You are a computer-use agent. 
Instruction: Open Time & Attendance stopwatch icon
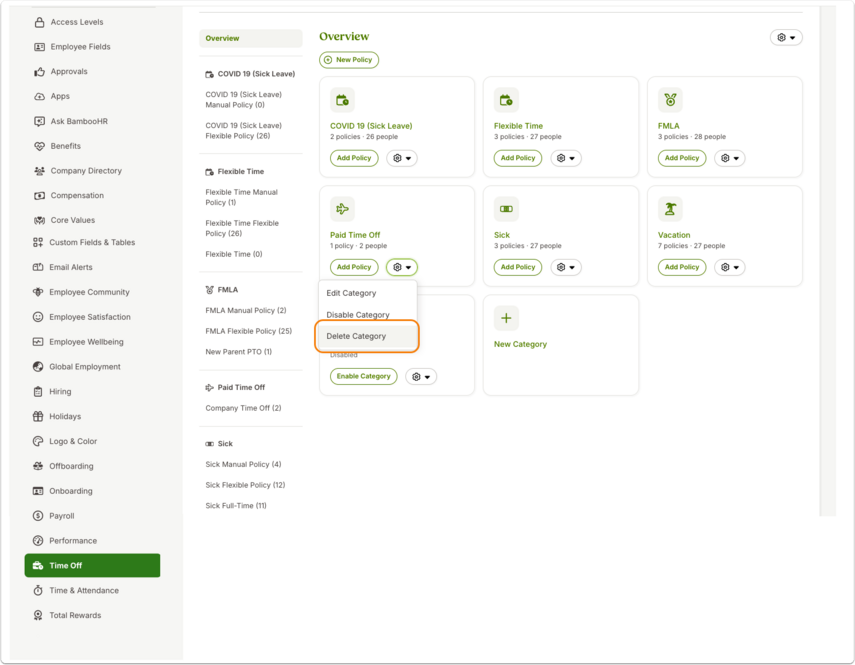click(38, 590)
